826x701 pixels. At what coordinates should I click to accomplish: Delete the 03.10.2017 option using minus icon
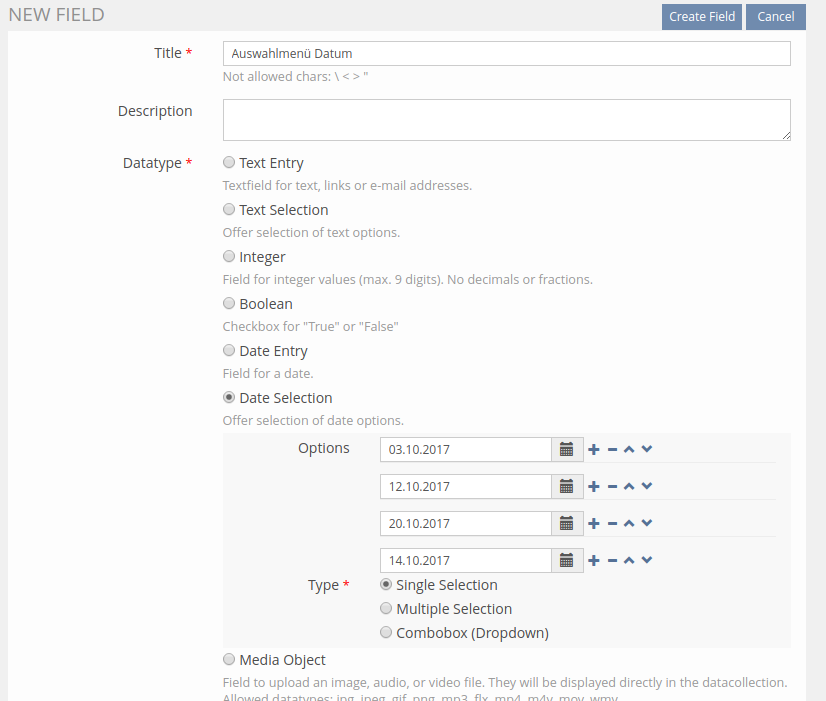tap(612, 450)
